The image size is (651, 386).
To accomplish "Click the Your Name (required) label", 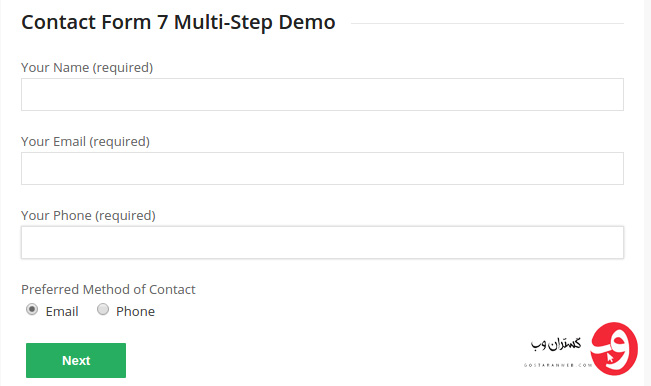I will coord(87,68).
